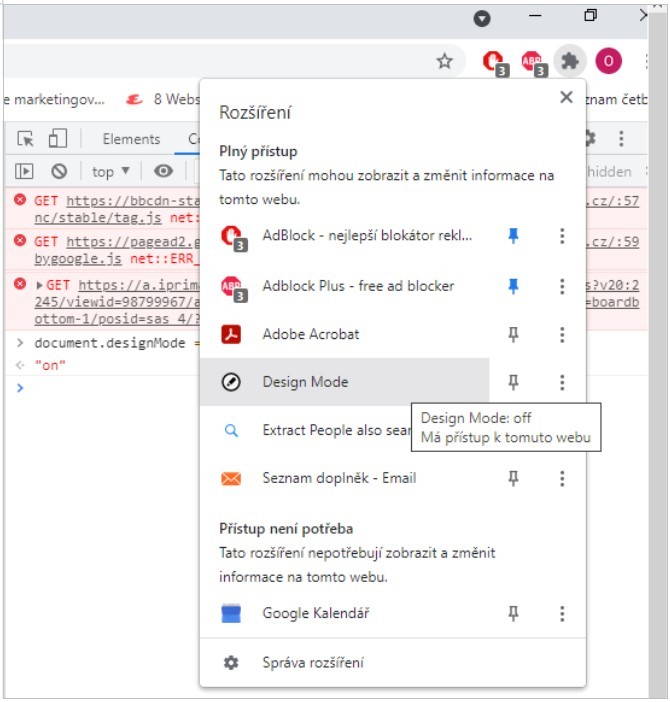Click document.designMode console entry
670x702 pixels.
(x=117, y=343)
